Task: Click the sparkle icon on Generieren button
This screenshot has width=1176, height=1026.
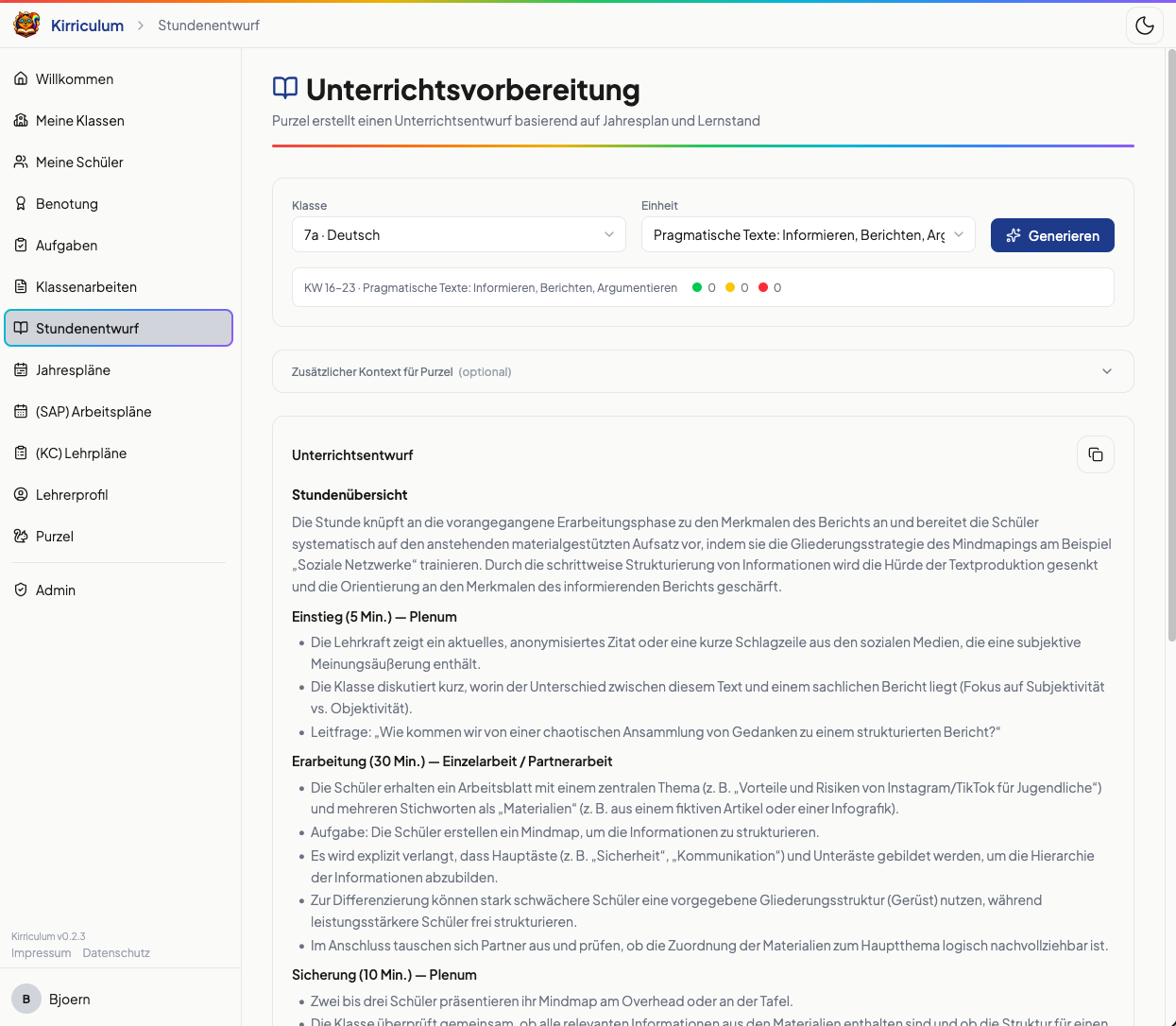Action: 1014,235
